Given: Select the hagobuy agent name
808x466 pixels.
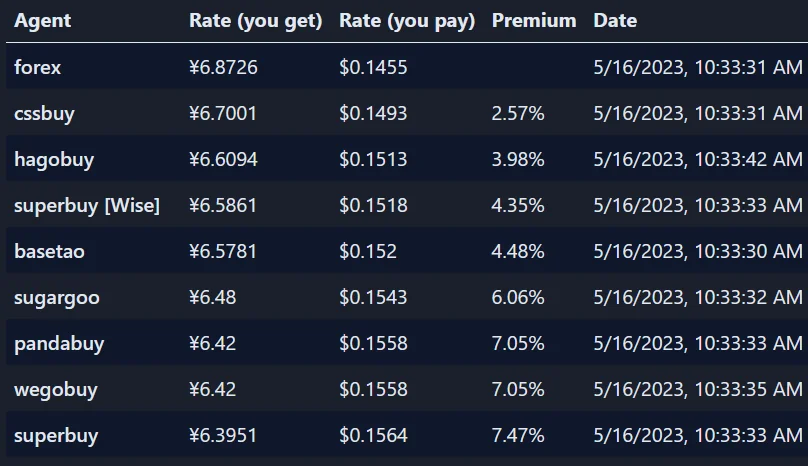Looking at the screenshot, I should [x=54, y=160].
